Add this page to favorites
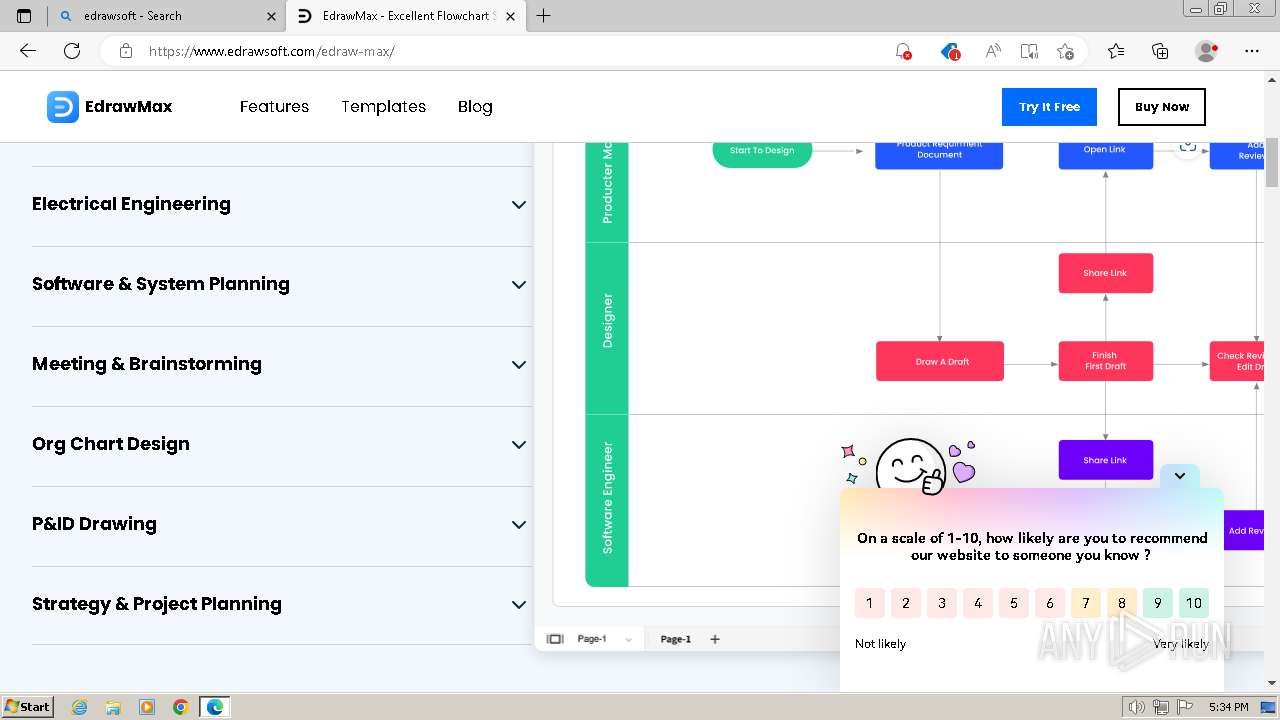The height and width of the screenshot is (720, 1280). coord(1066,51)
